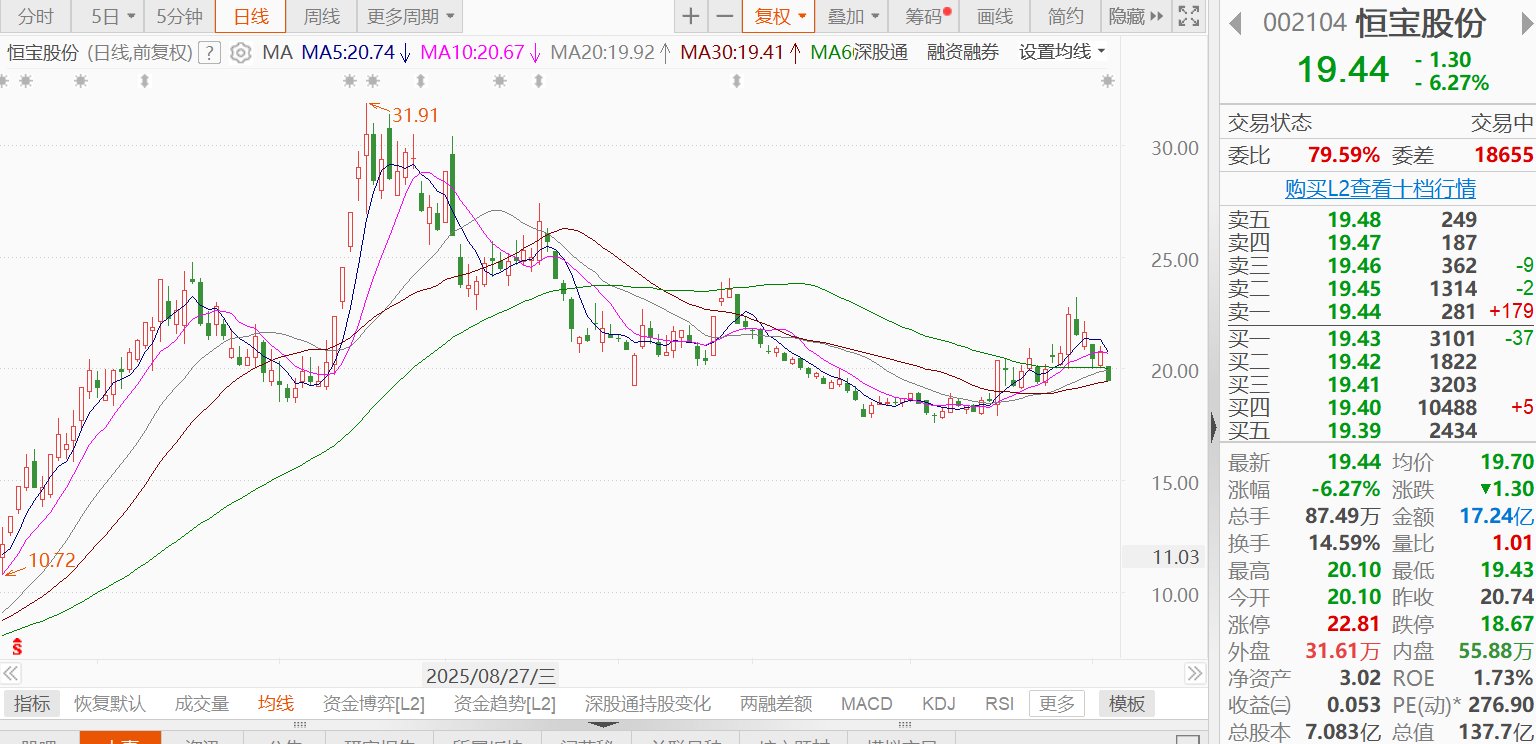Enable 简约 simple chart mode

pyautogui.click(x=1063, y=16)
